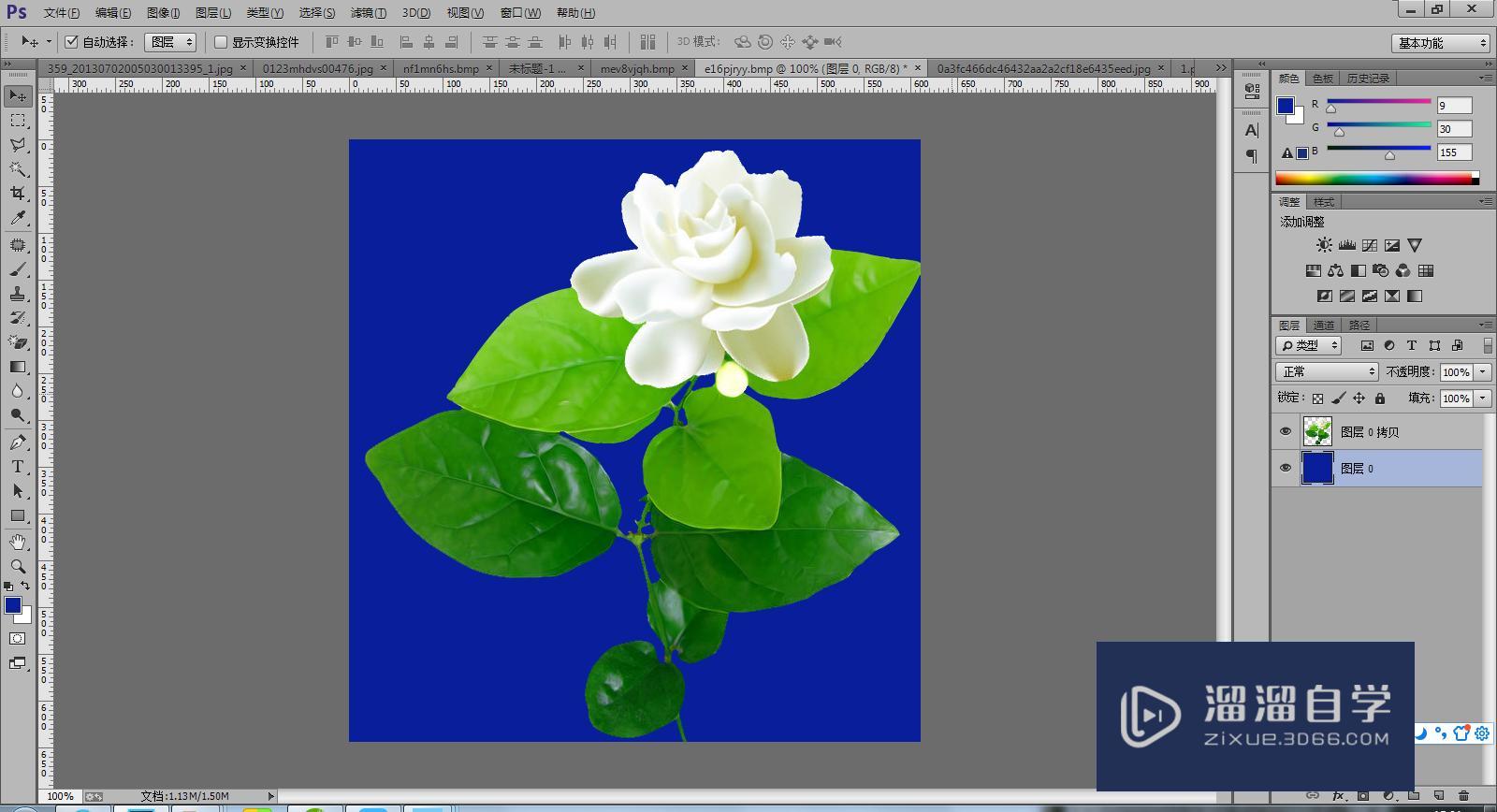The height and width of the screenshot is (812, 1497).
Task: Toggle Quick Mask mode
Action: pyautogui.click(x=17, y=639)
